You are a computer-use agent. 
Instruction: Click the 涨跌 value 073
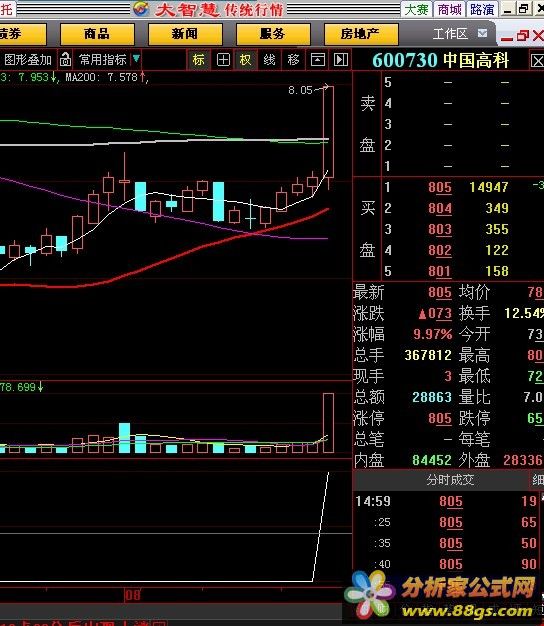[435, 313]
